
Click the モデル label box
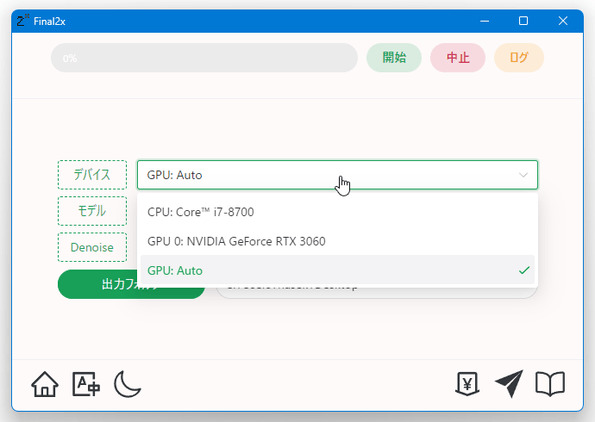click(92, 211)
